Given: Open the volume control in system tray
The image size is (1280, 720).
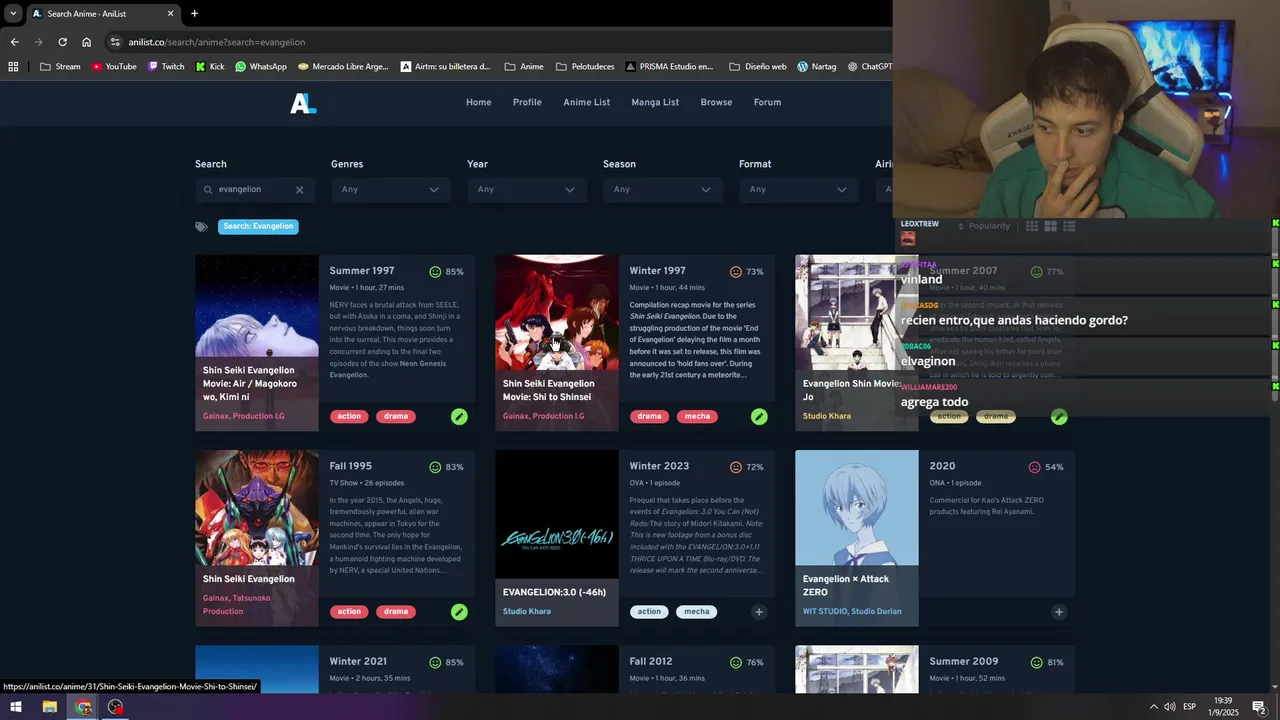Looking at the screenshot, I should (1169, 707).
